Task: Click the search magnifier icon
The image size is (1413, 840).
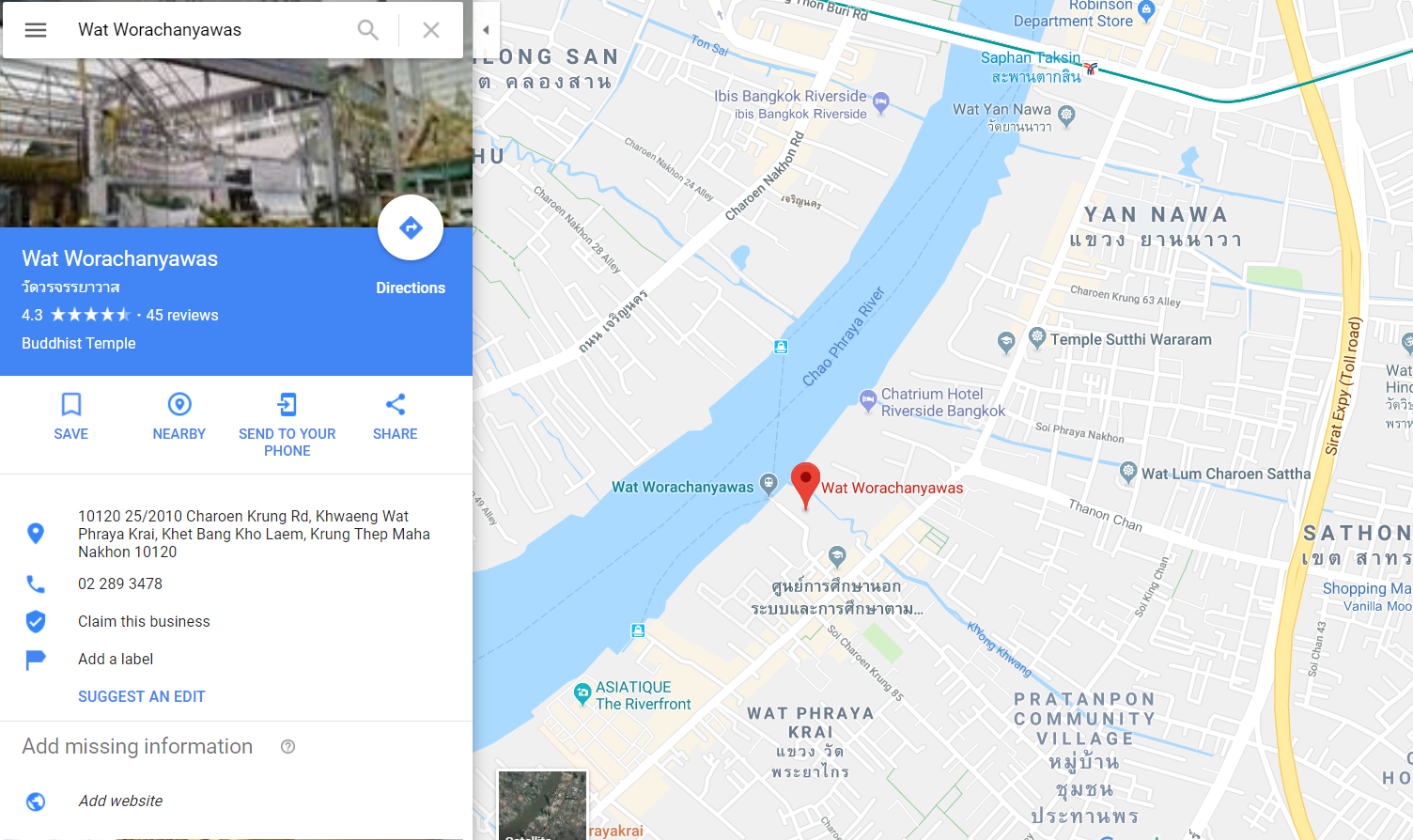Action: 368,30
